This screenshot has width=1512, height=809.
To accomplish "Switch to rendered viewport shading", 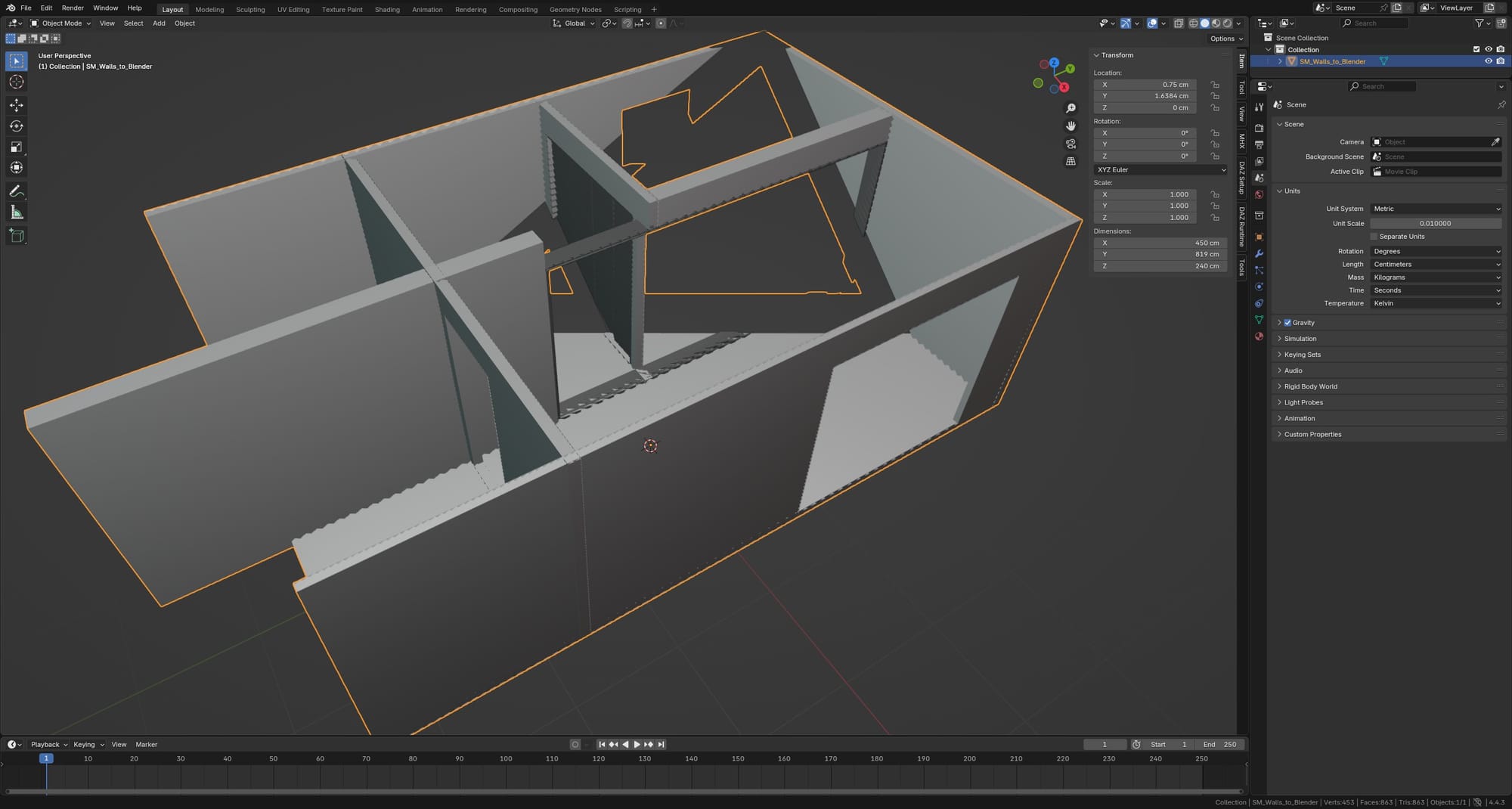I will coord(1227,23).
